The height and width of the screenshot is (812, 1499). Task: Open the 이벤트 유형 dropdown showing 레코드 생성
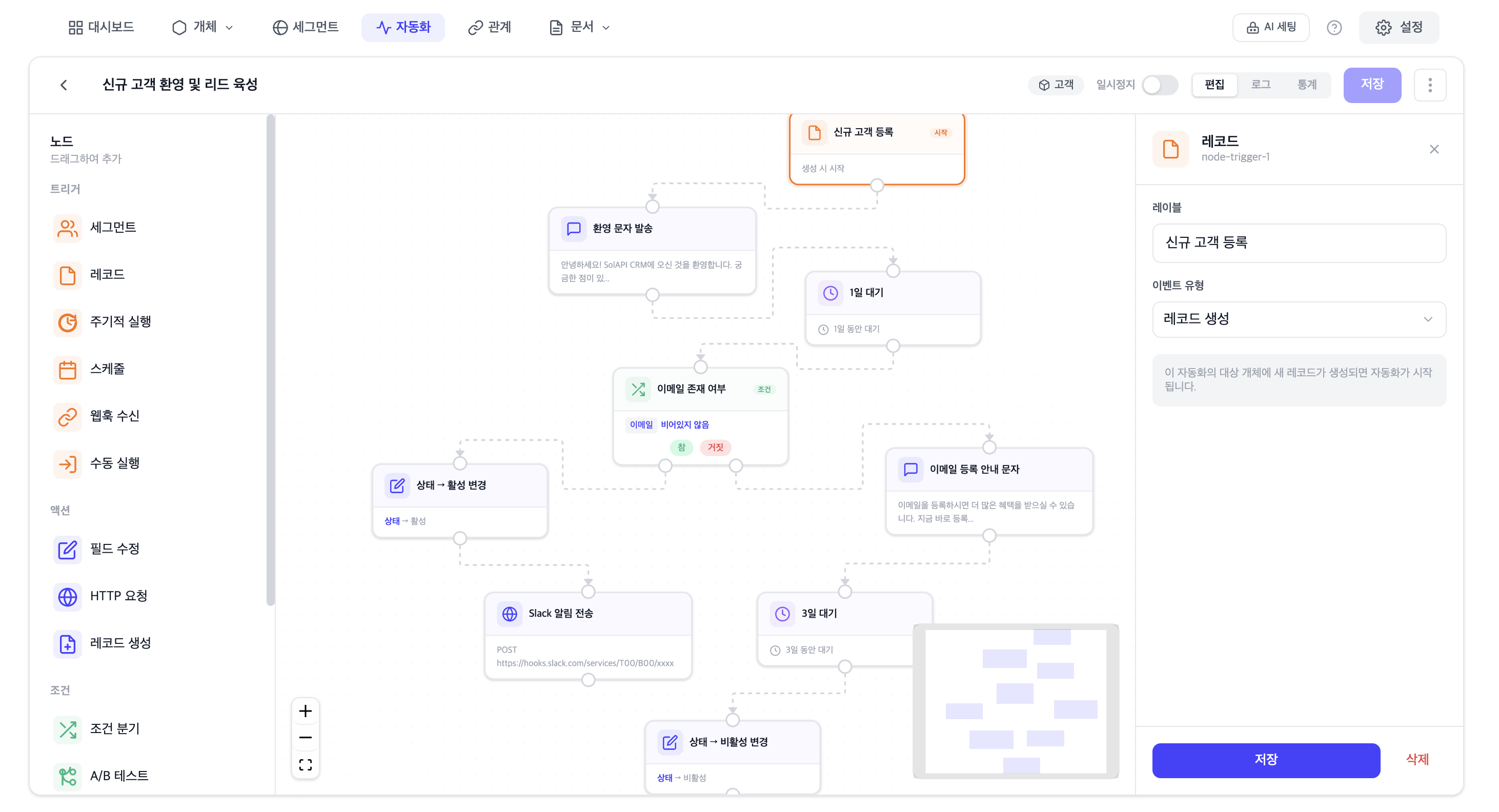(1298, 319)
